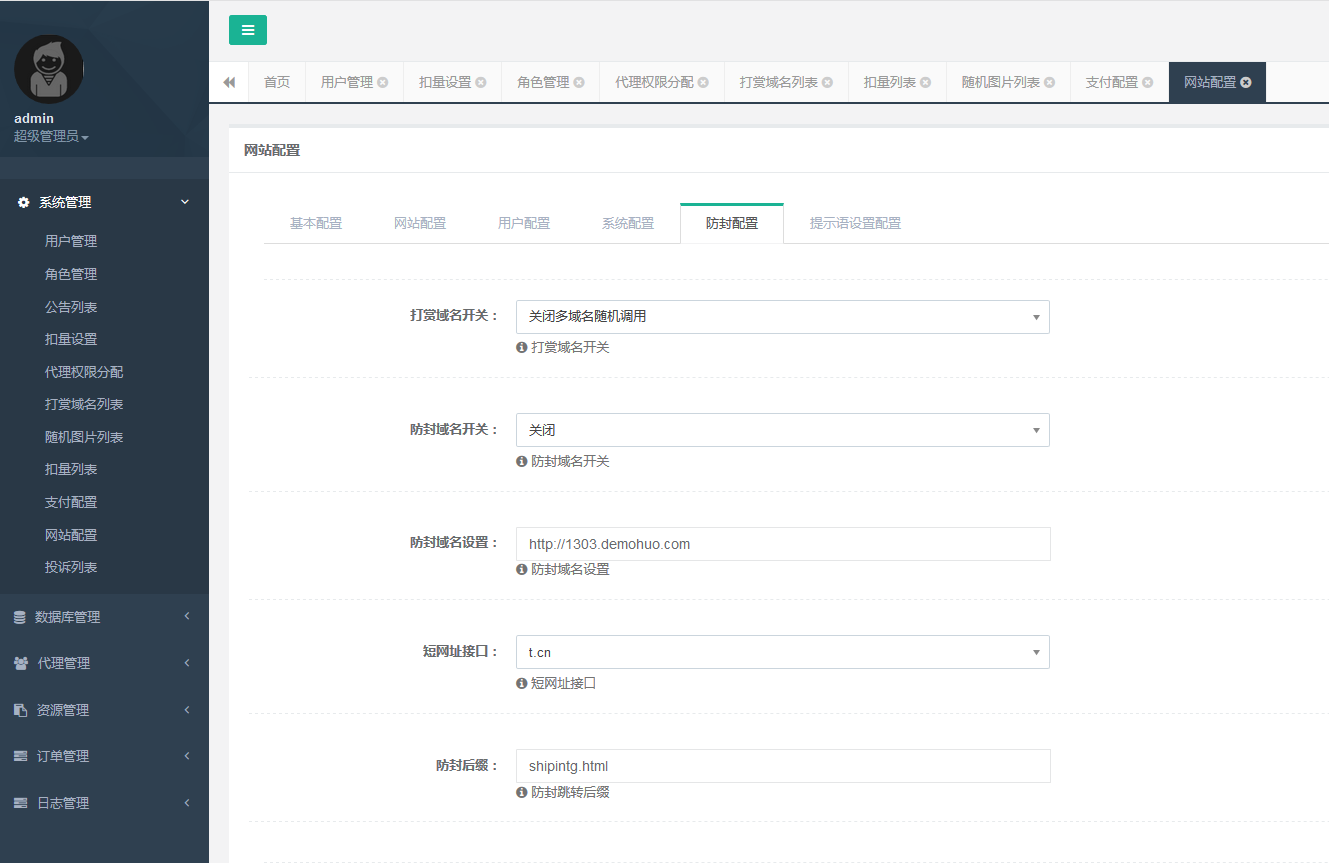Click files icon beside 资源管理
The height and width of the screenshot is (863, 1329).
(x=20, y=710)
